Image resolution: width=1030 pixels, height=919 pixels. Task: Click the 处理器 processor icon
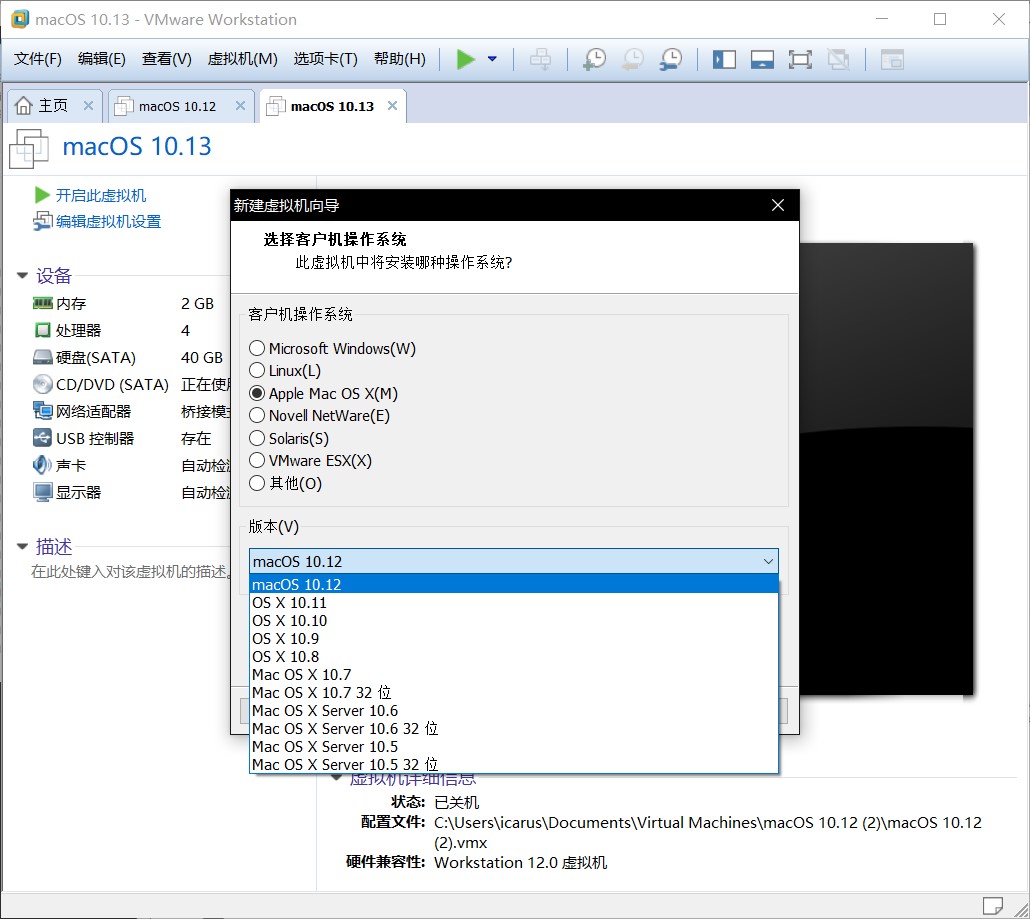click(42, 330)
